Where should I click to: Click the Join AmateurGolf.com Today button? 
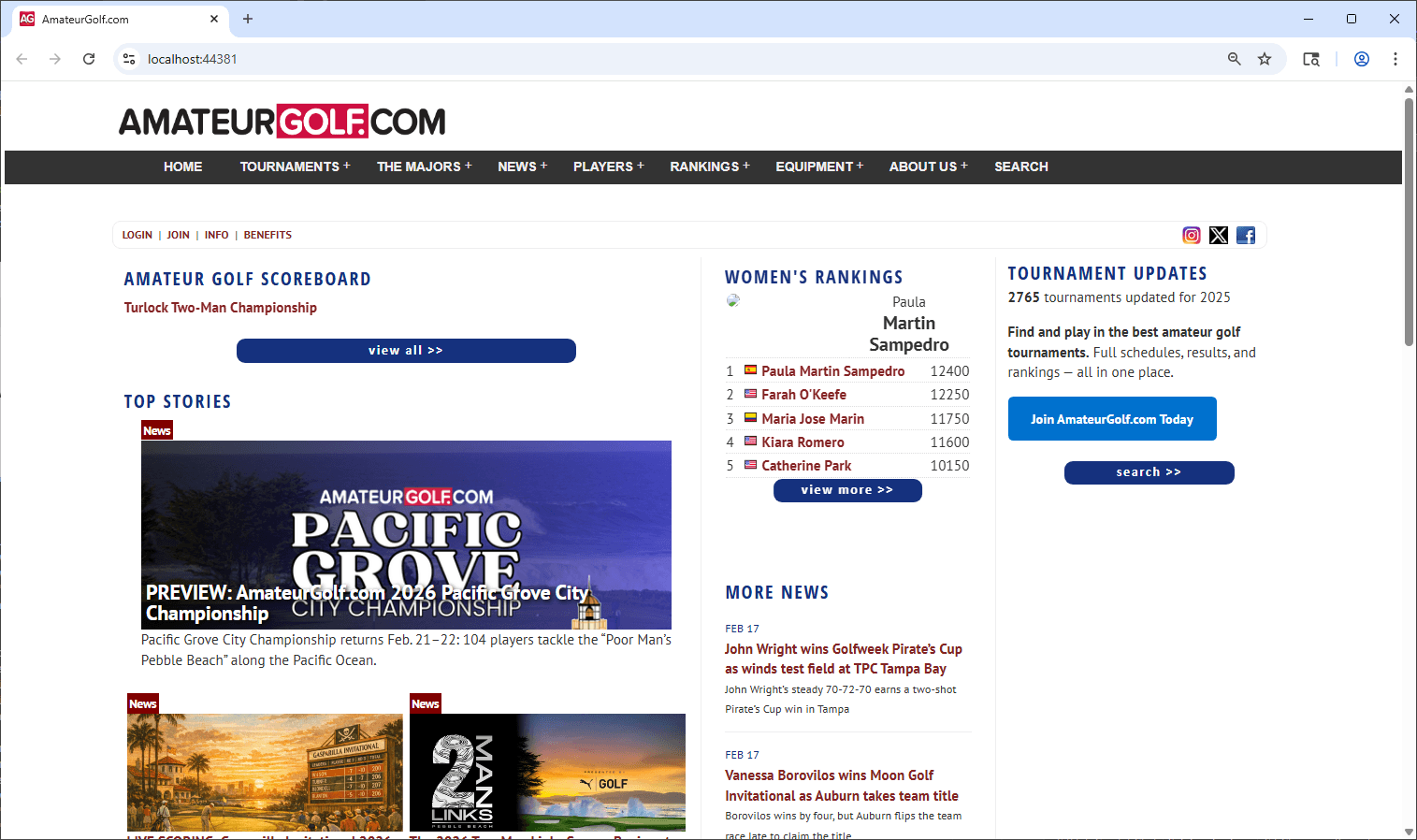1111,419
